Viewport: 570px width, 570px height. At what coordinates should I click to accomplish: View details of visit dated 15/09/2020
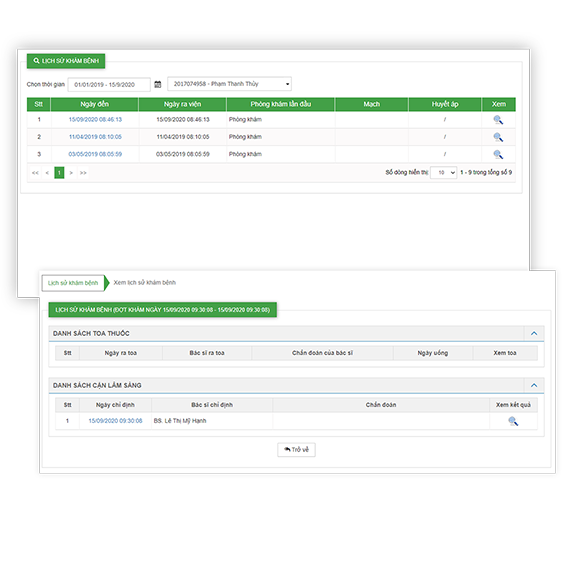[498, 120]
